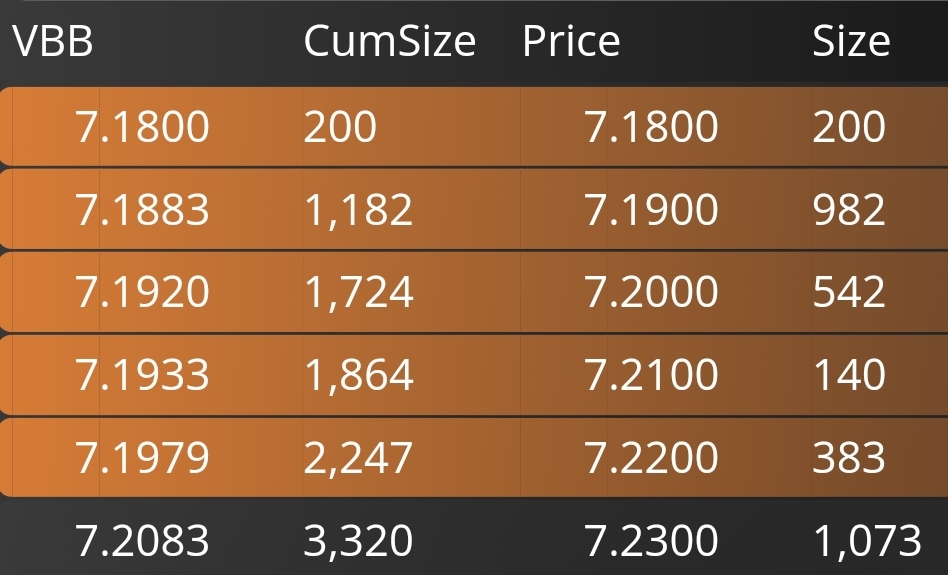
Task: Click the CumSize 1,724 cell
Action: pos(359,291)
